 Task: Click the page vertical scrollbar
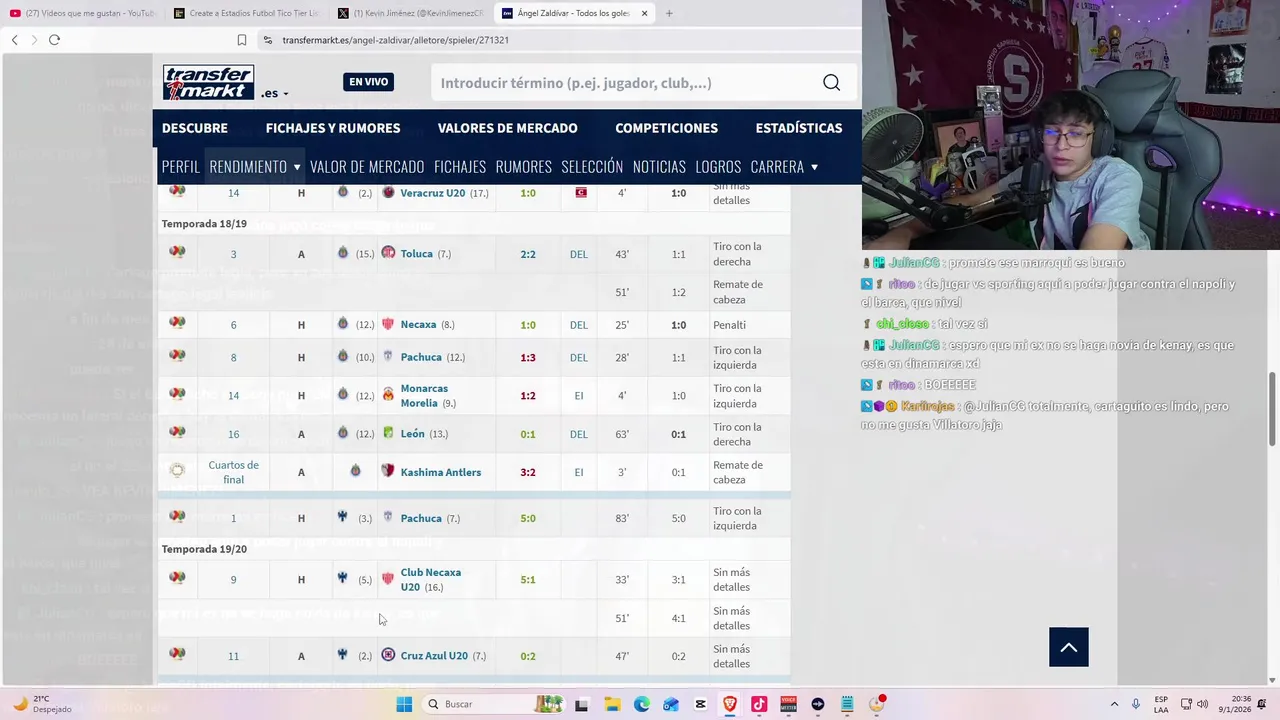[1272, 410]
